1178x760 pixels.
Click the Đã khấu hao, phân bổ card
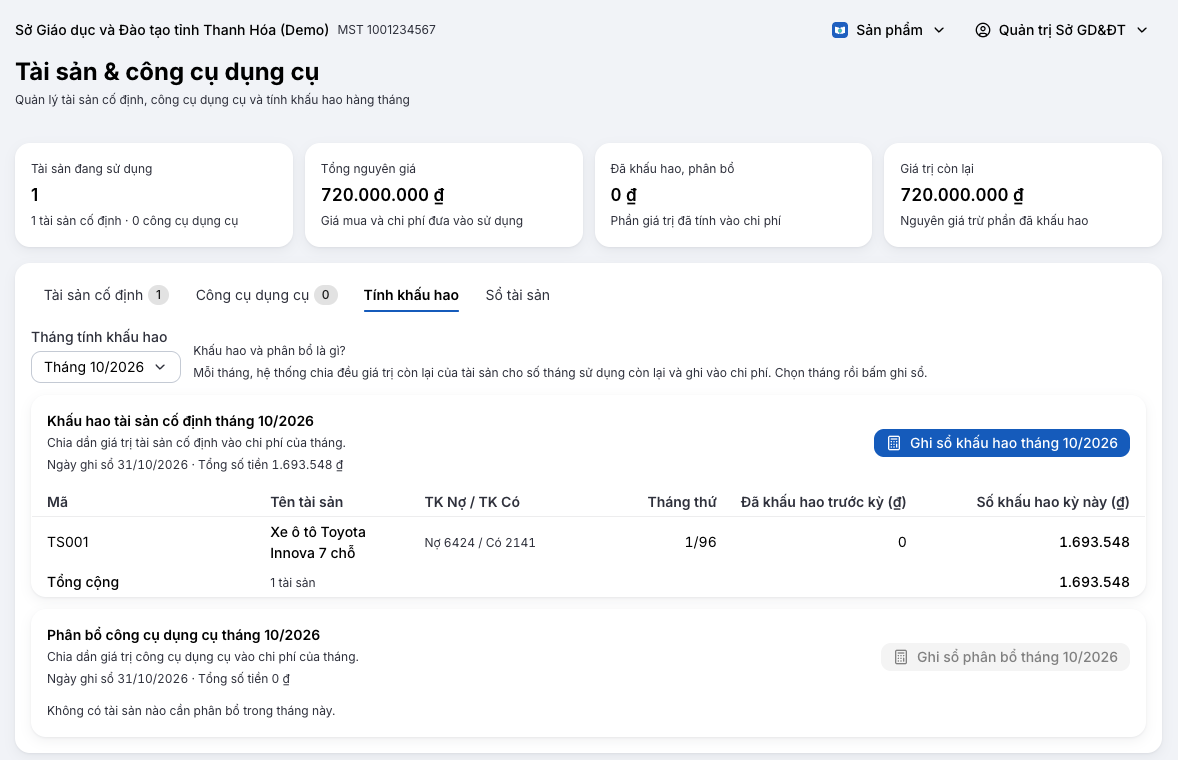pyautogui.click(x=733, y=195)
